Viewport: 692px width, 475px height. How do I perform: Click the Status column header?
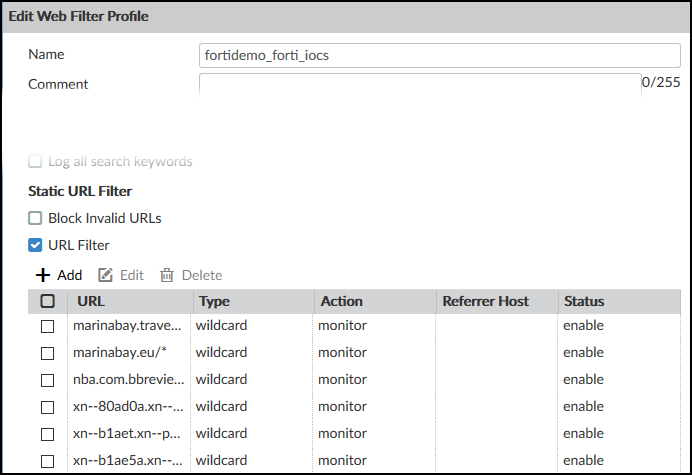point(584,301)
